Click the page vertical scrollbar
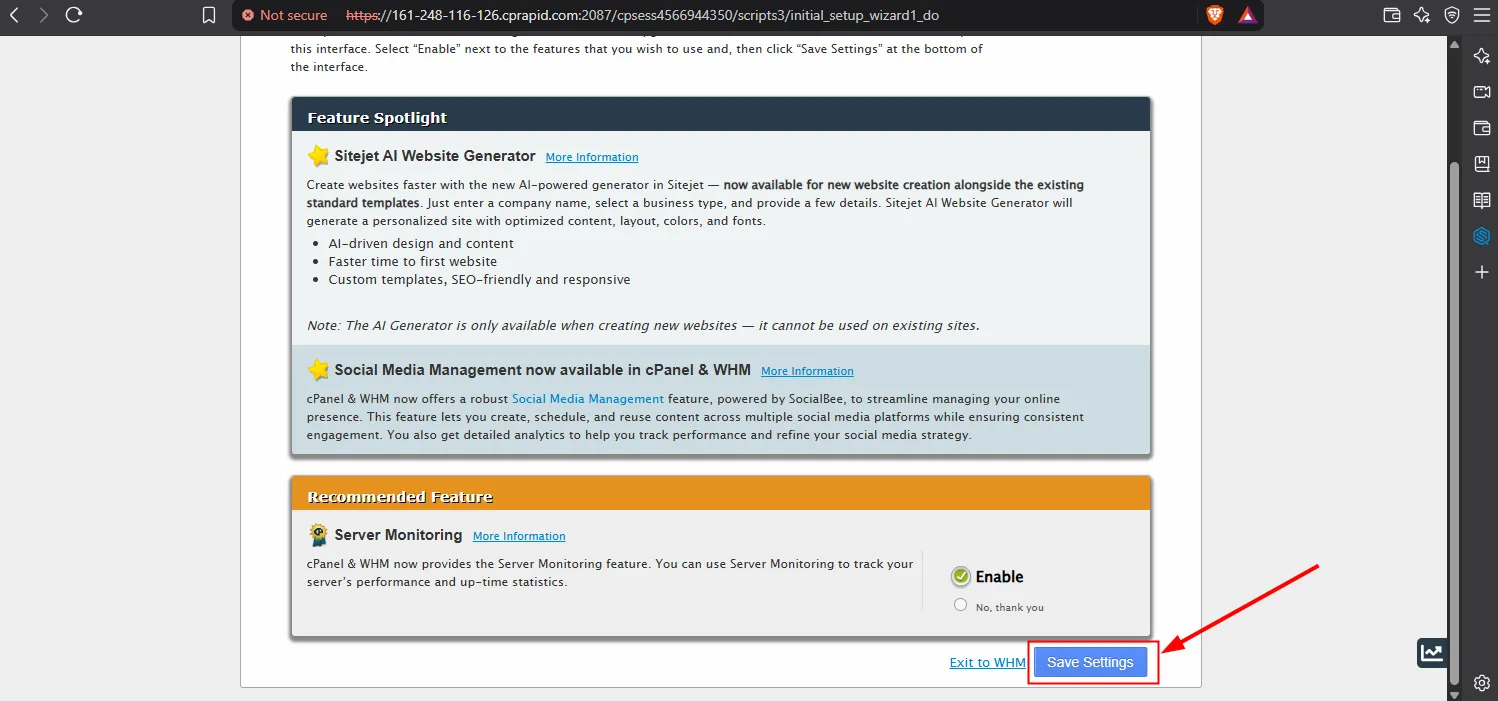This screenshot has height=701, width=1498. click(1455, 420)
